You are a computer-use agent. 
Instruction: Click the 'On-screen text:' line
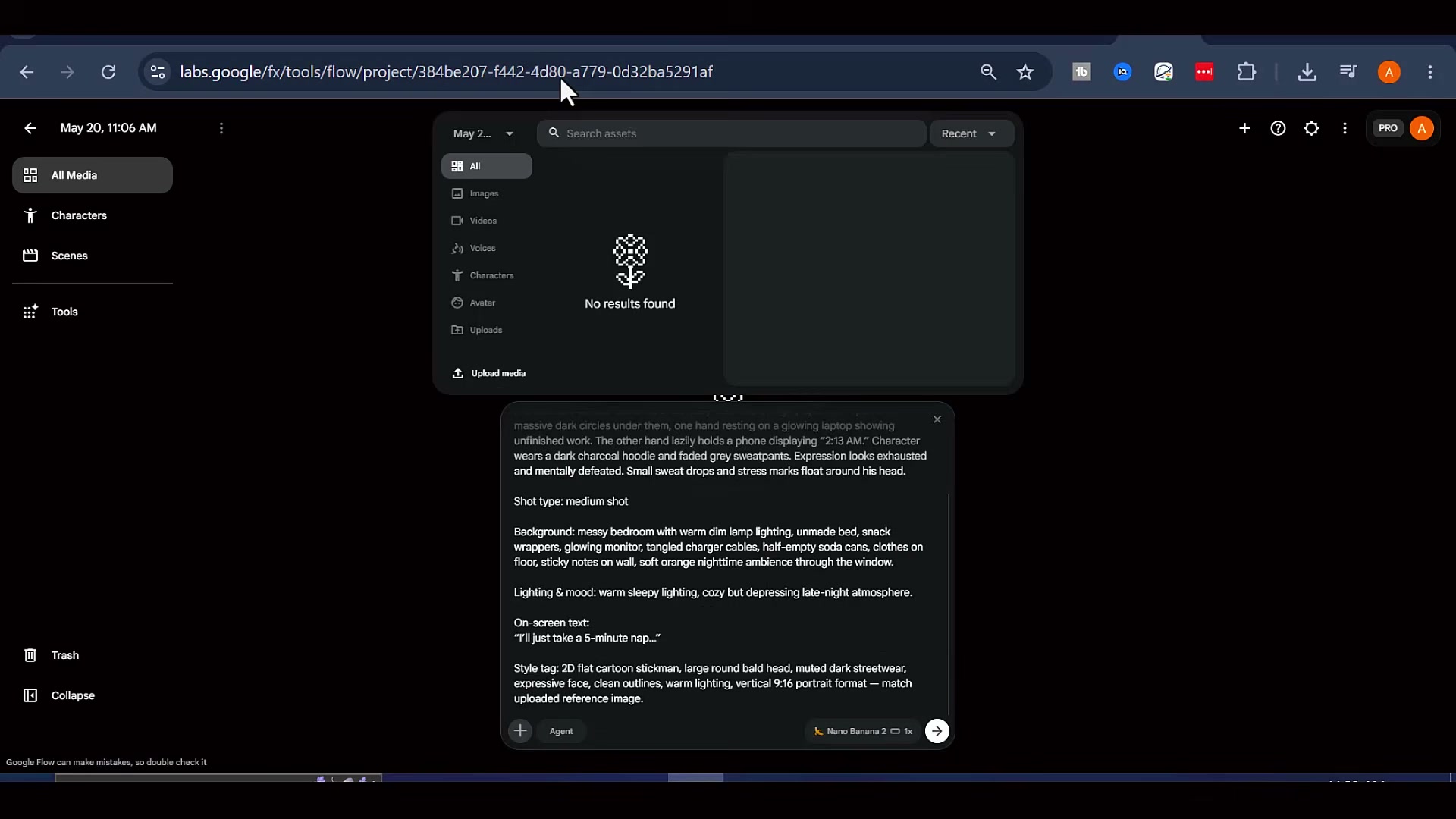(x=551, y=623)
